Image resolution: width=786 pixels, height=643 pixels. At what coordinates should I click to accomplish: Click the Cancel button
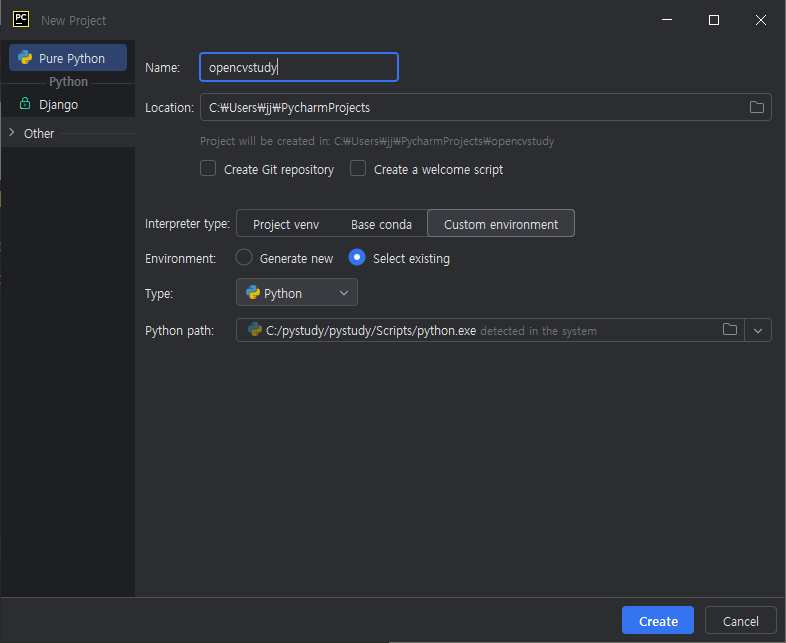coord(740,620)
